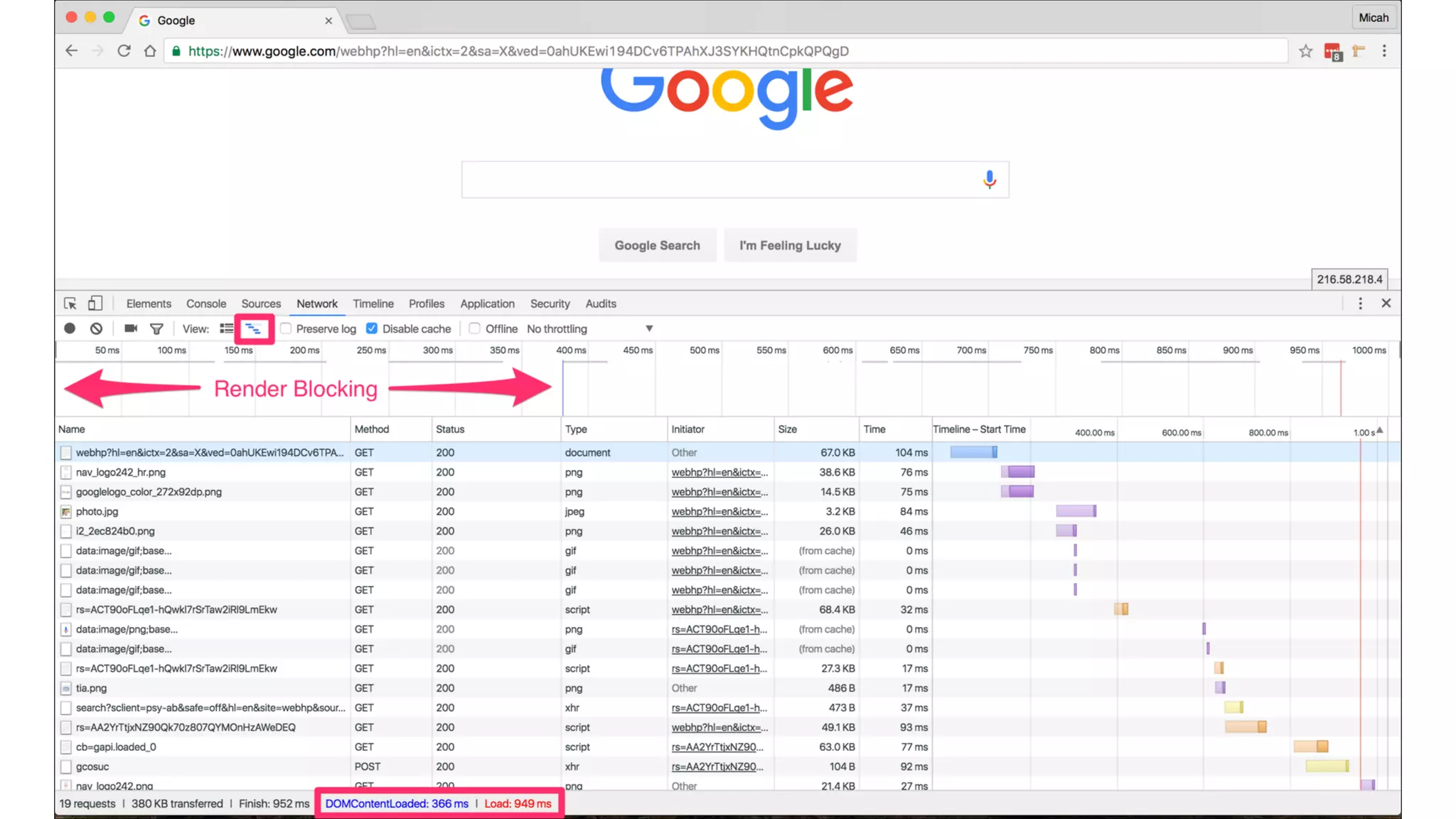Bookmark this page with the star icon
Screen dimensions: 1456x819
click(x=1305, y=51)
